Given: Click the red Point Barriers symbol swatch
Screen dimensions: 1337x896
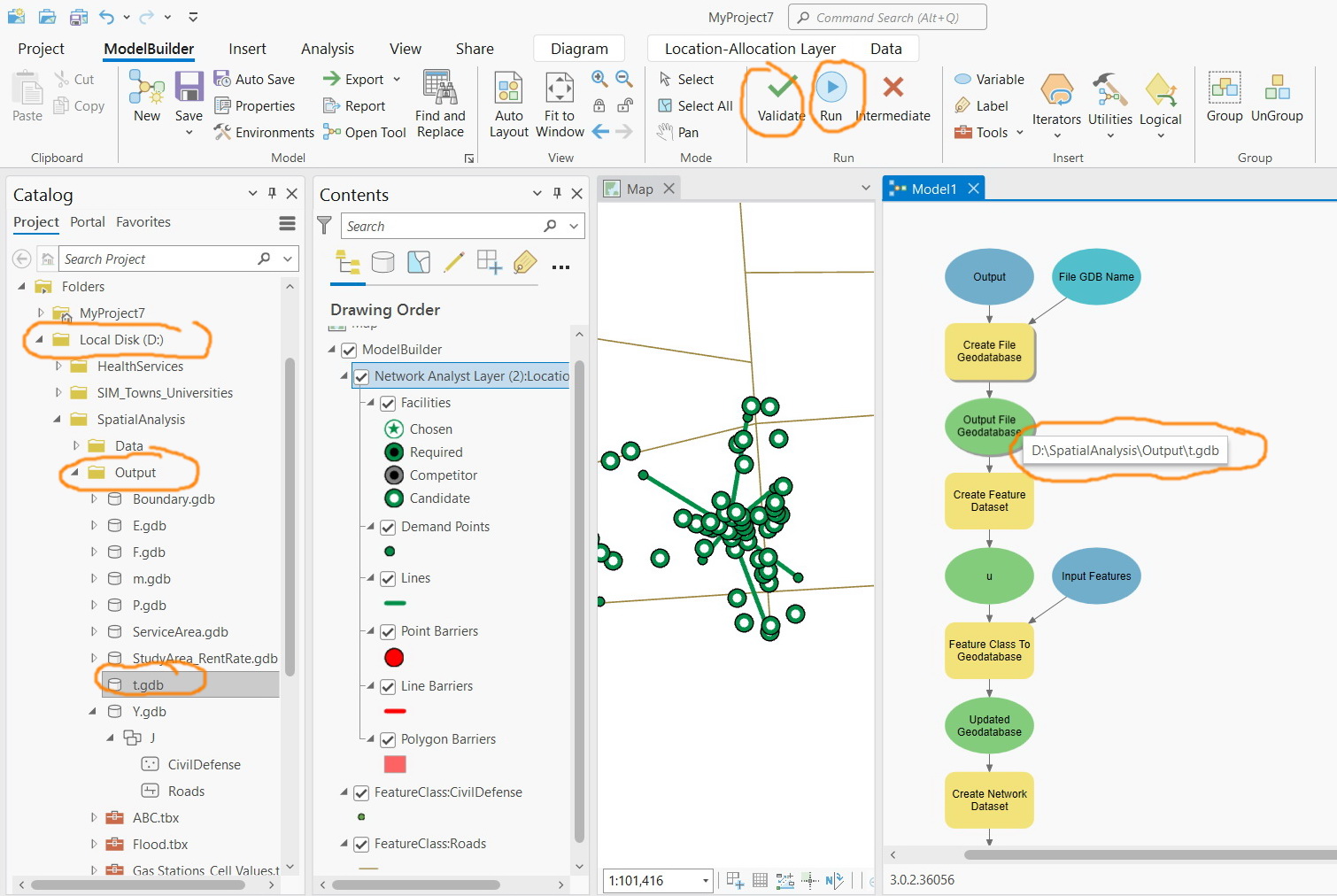Looking at the screenshot, I should (394, 657).
